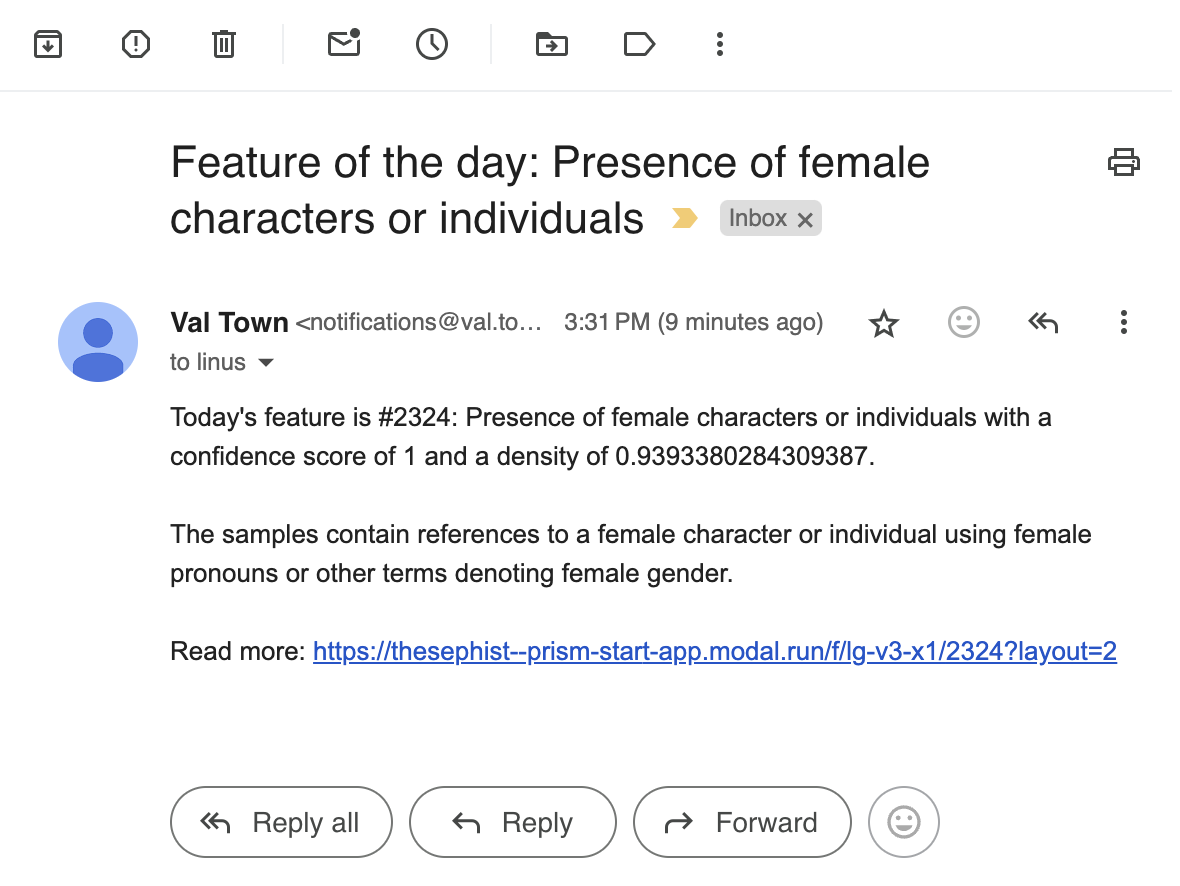Mark the email as unread
The width and height of the screenshot is (1180, 886).
344,44
